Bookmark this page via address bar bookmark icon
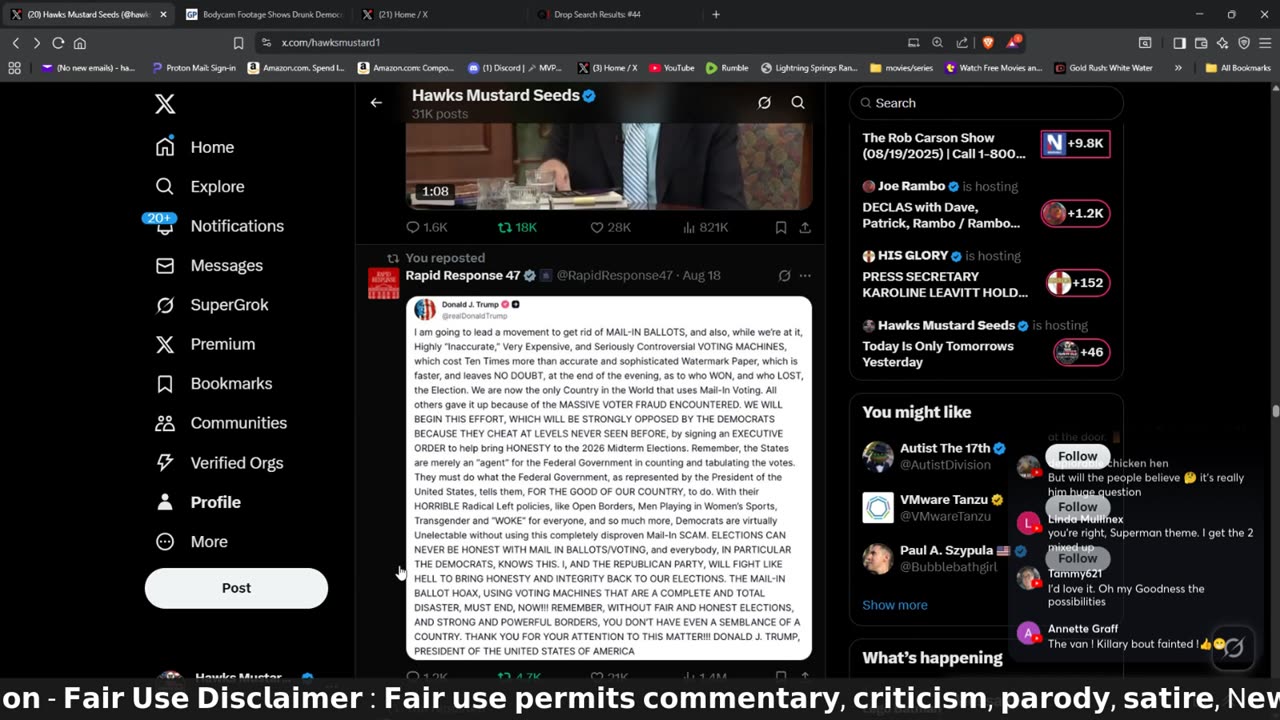Image resolution: width=1280 pixels, height=720 pixels. click(x=238, y=43)
